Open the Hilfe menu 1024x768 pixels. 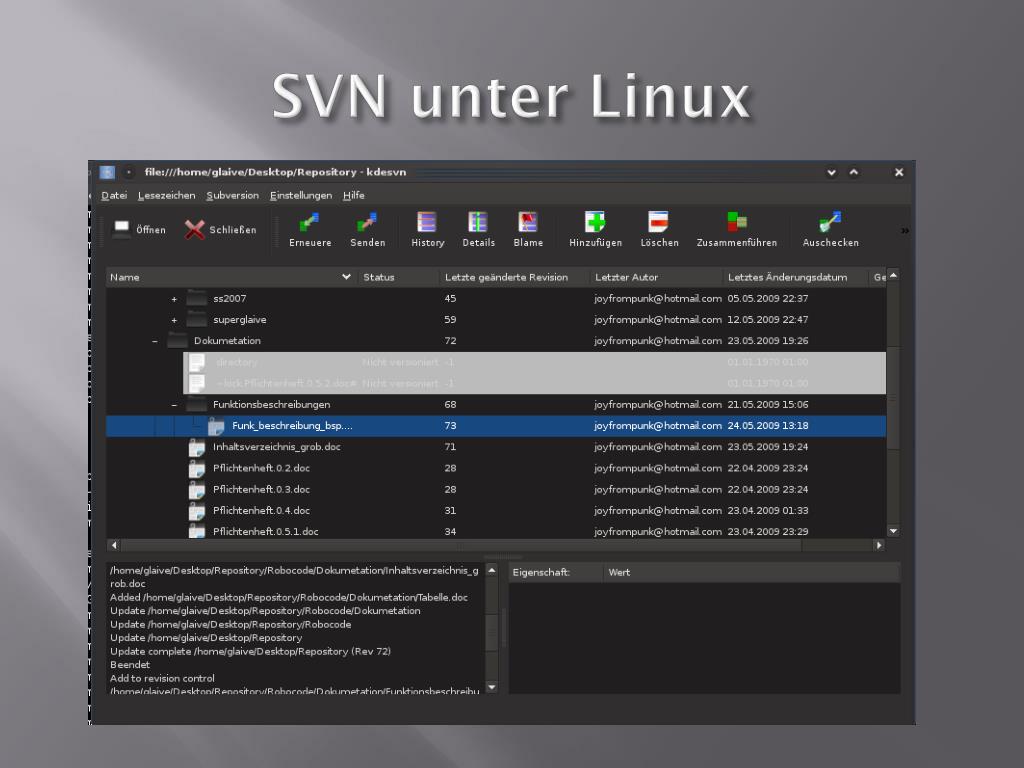click(353, 195)
